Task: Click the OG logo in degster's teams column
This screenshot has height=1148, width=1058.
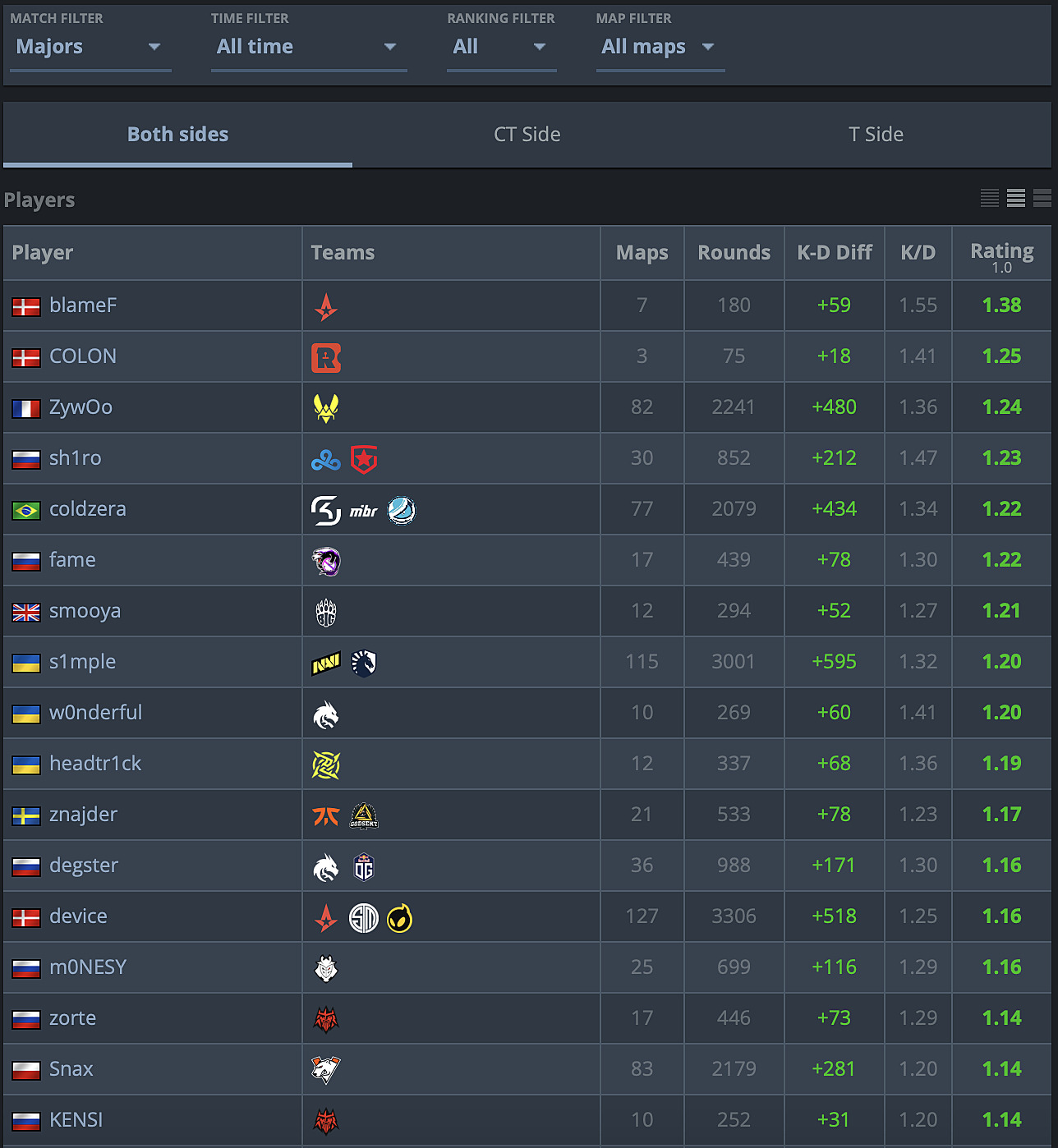Action: click(364, 865)
